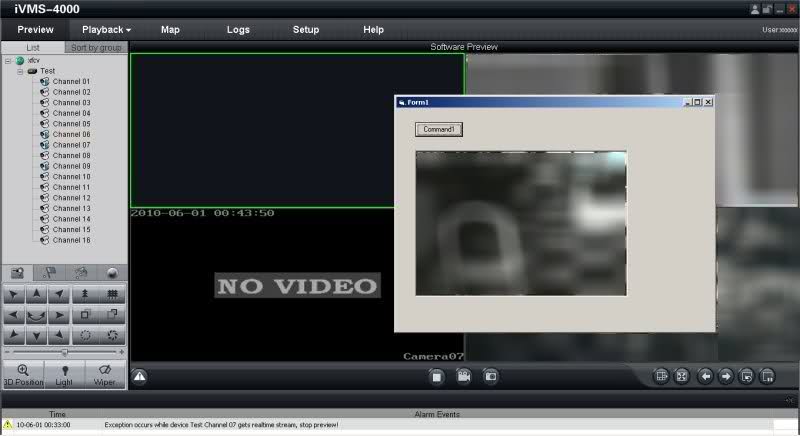The height and width of the screenshot is (436, 800).
Task: Click the lock icon in title bar
Action: [x=767, y=9]
